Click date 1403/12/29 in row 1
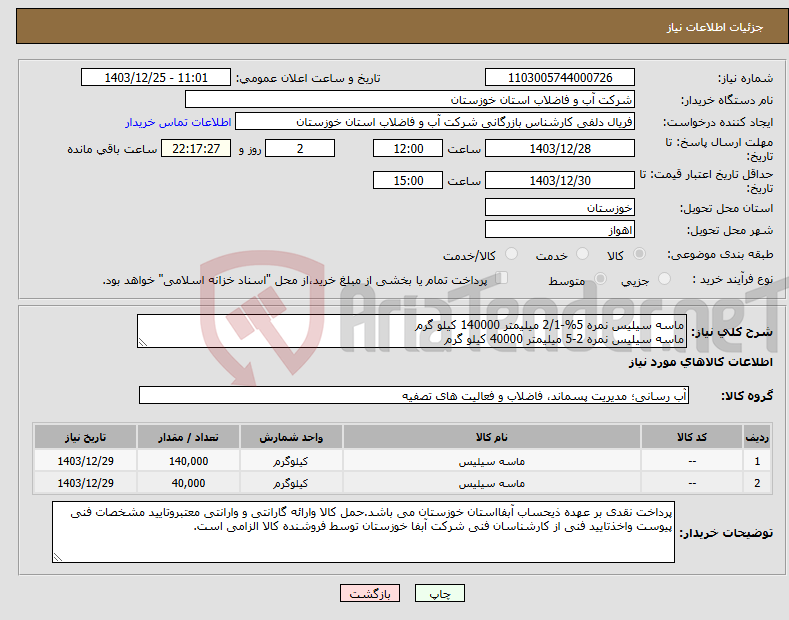 pos(86,461)
